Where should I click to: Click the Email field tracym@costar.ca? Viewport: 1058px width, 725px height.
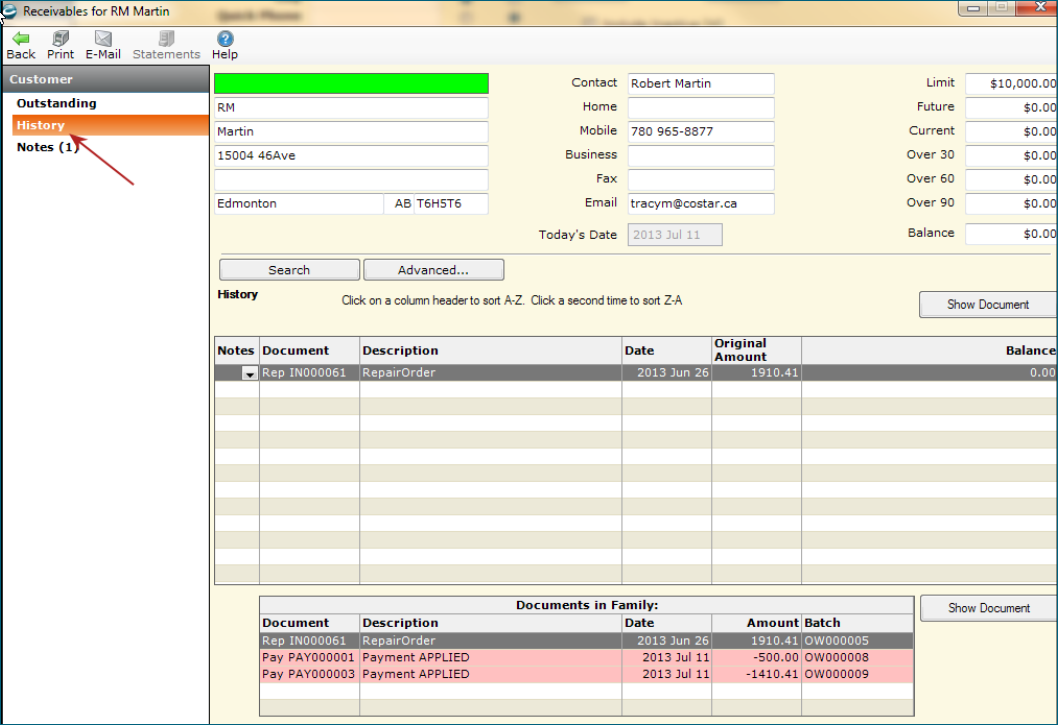(x=700, y=203)
